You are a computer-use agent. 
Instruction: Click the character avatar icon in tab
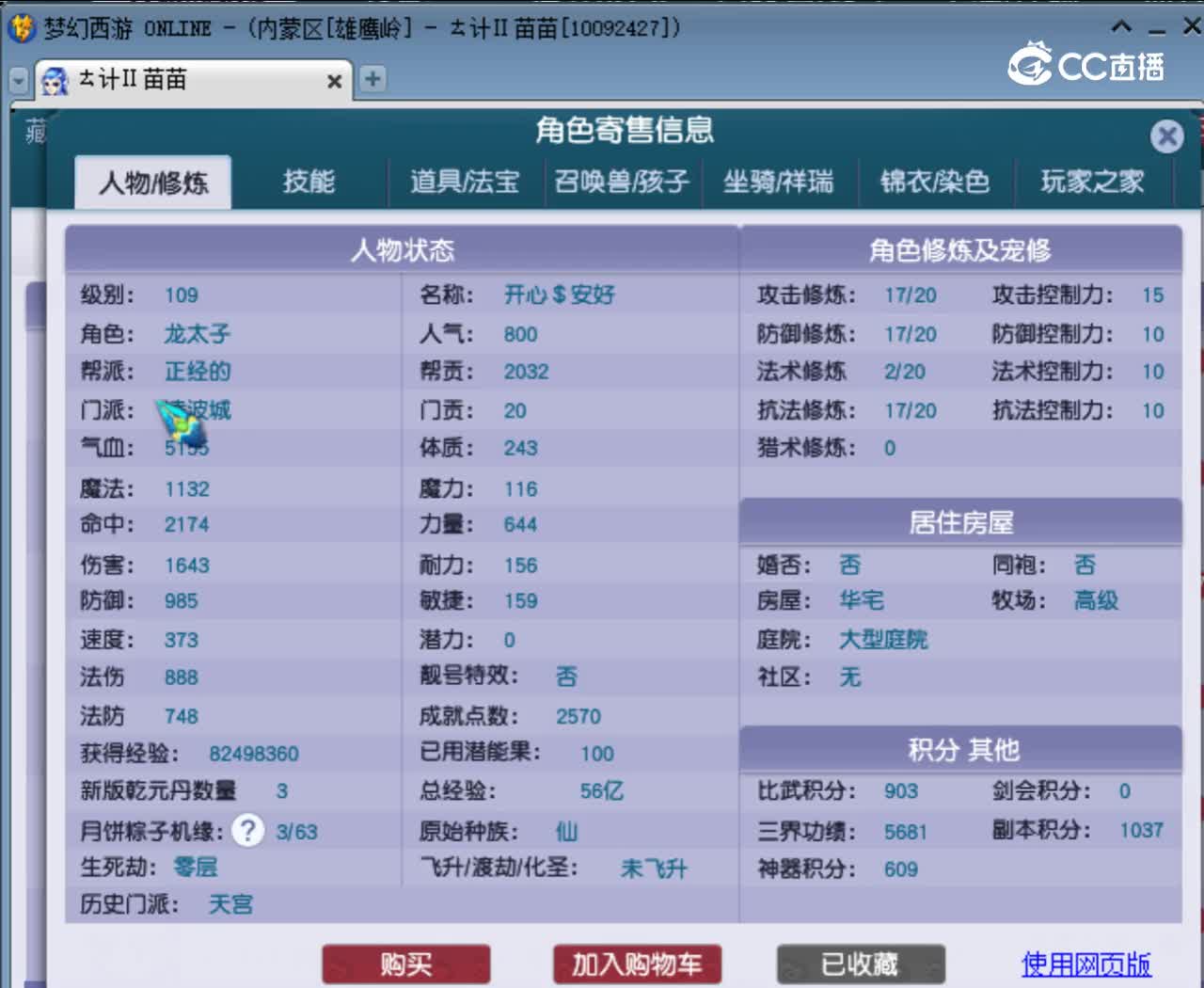pyautogui.click(x=55, y=81)
